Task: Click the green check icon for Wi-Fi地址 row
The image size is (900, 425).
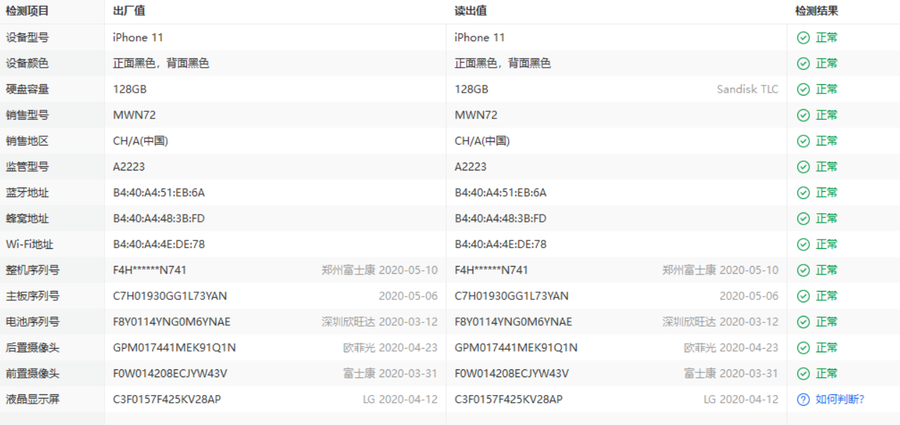Action: pyautogui.click(x=803, y=245)
